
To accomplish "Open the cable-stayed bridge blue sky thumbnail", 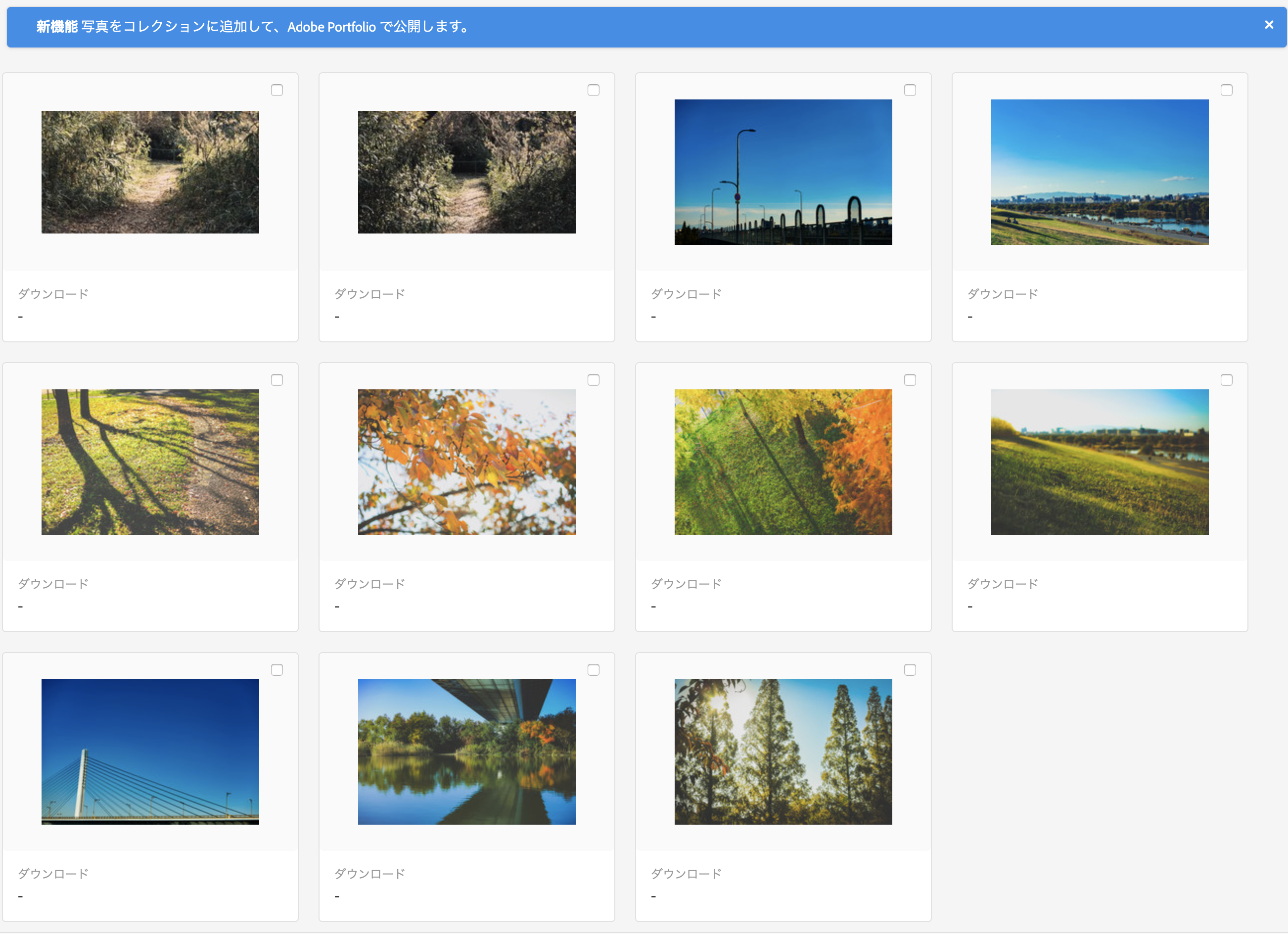I will click(x=150, y=751).
